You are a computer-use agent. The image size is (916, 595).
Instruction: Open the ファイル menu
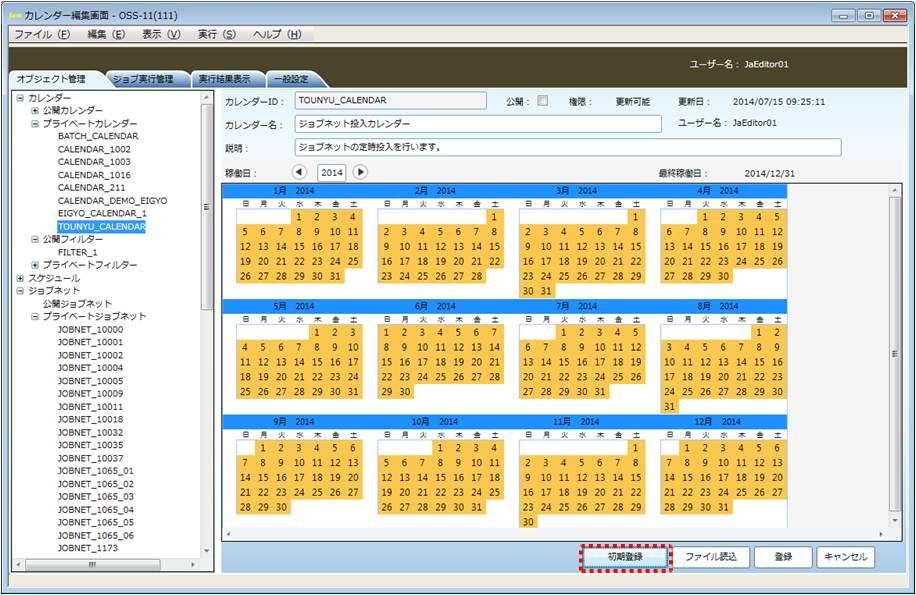coord(42,34)
